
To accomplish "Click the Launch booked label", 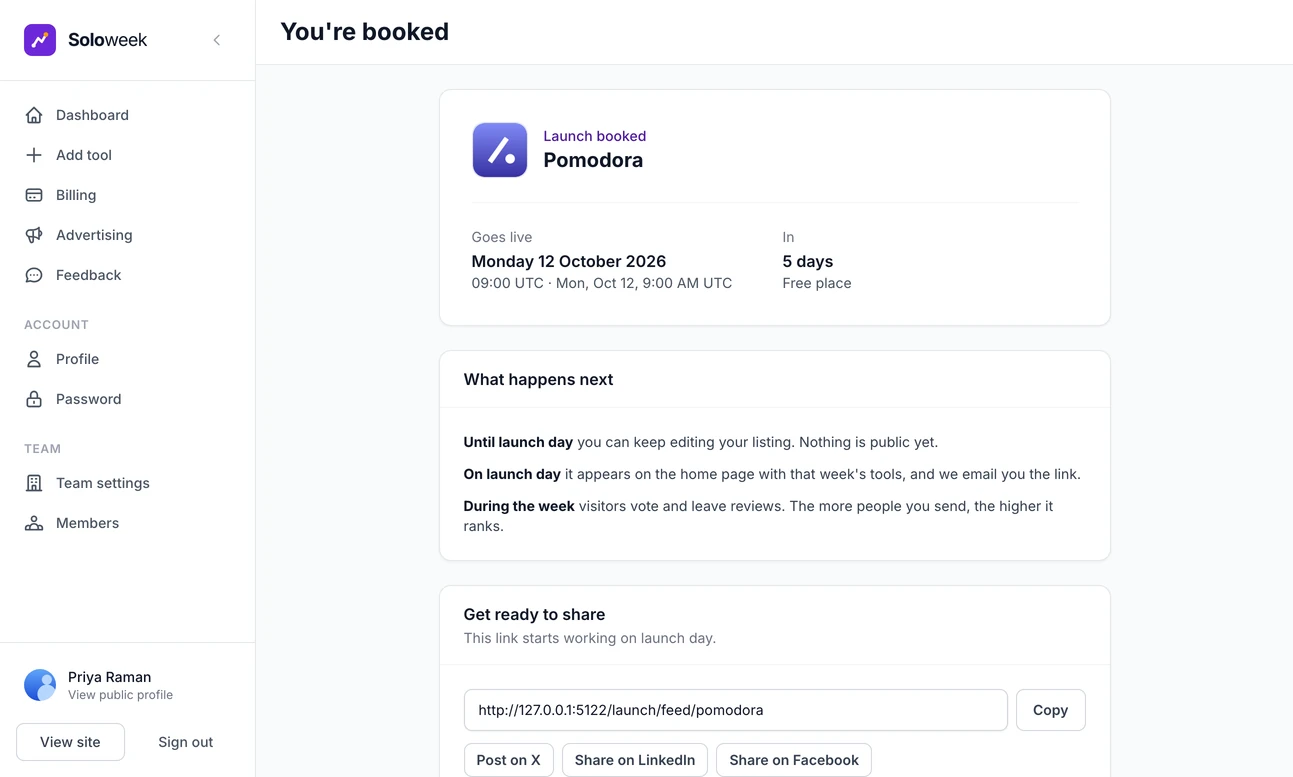I will [x=595, y=136].
